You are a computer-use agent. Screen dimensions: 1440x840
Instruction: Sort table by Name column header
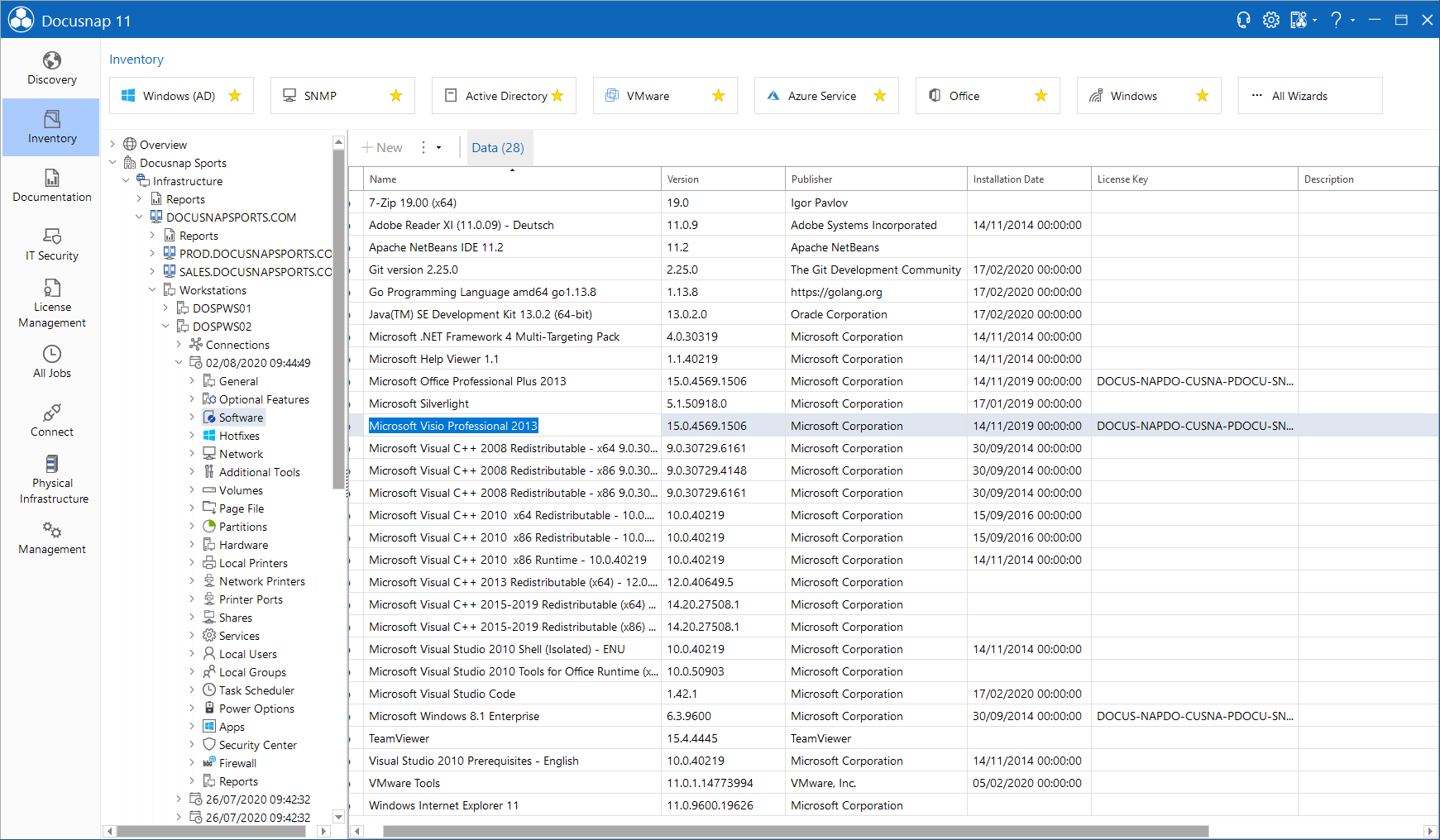click(x=513, y=179)
